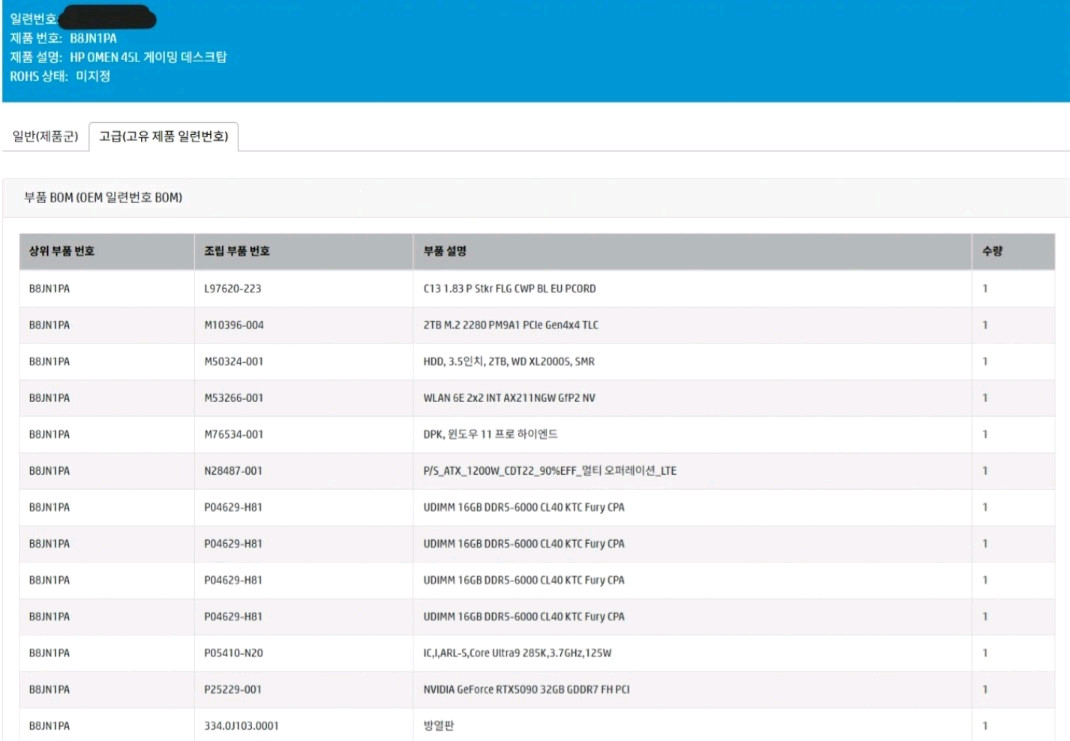The height and width of the screenshot is (741, 1070).
Task: Select the DPK 윈도우 11 프로 description
Action: point(491,435)
